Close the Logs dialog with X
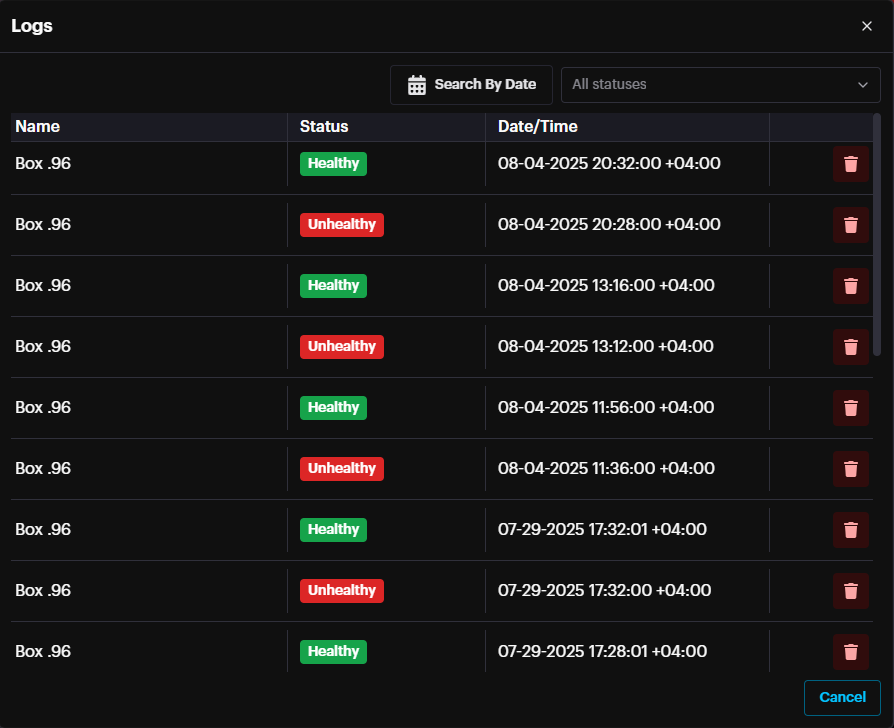Screen dimensions: 894x728 click(867, 26)
